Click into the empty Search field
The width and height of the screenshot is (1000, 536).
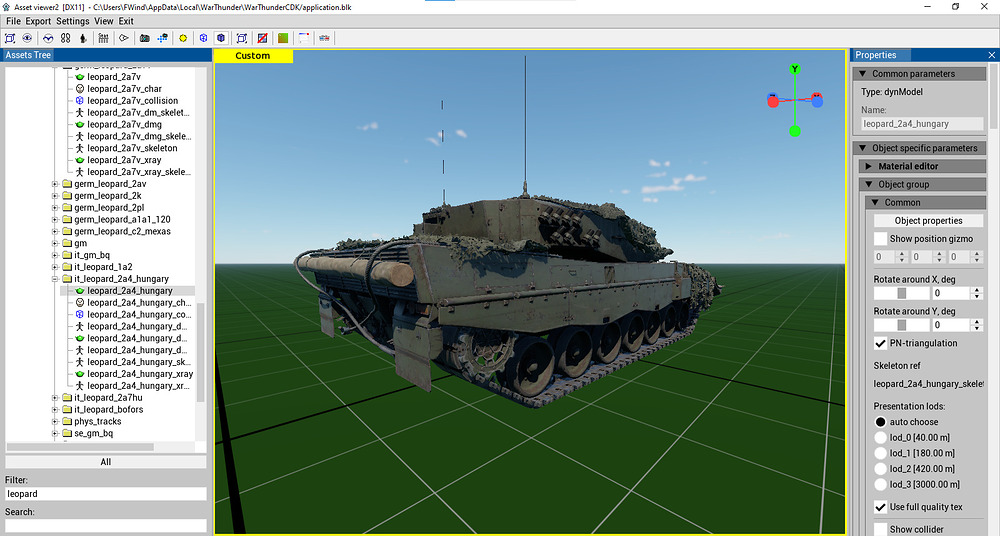click(x=106, y=526)
